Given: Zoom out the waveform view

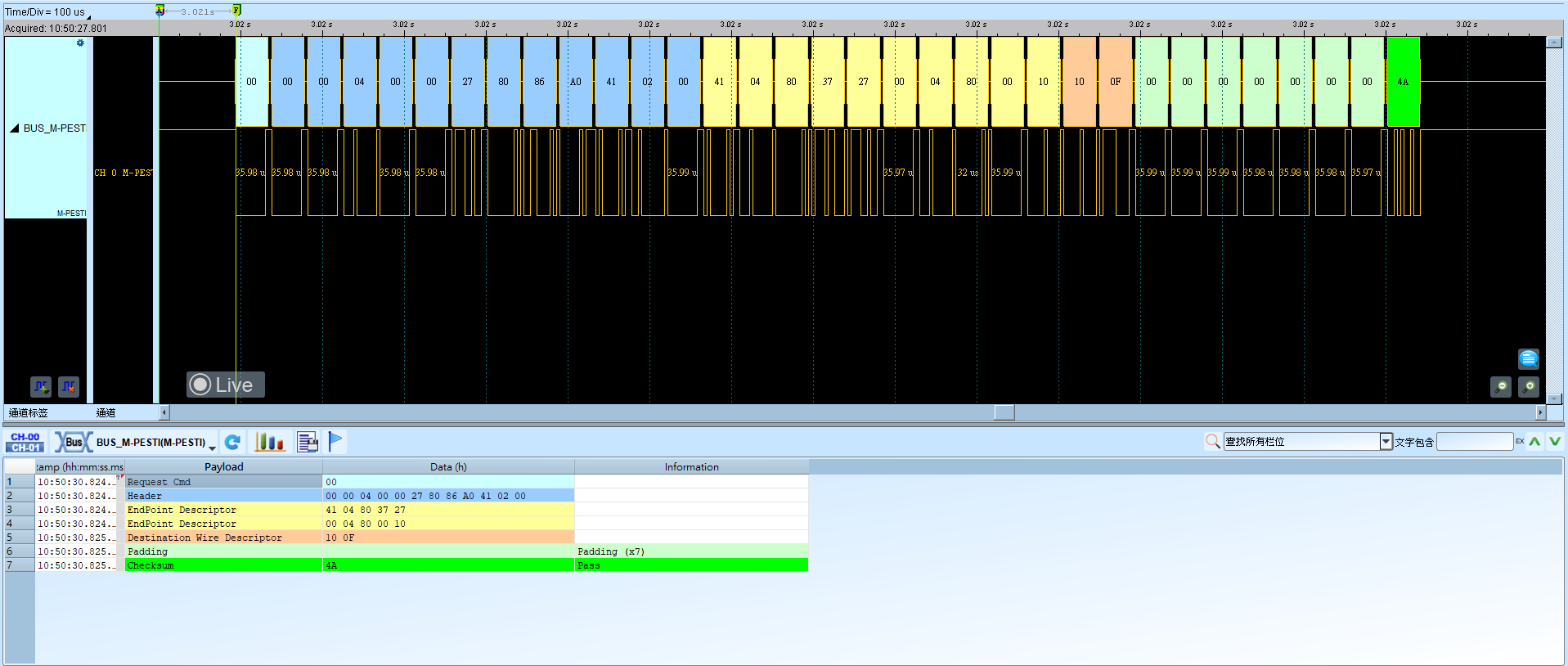Looking at the screenshot, I should [1501, 386].
